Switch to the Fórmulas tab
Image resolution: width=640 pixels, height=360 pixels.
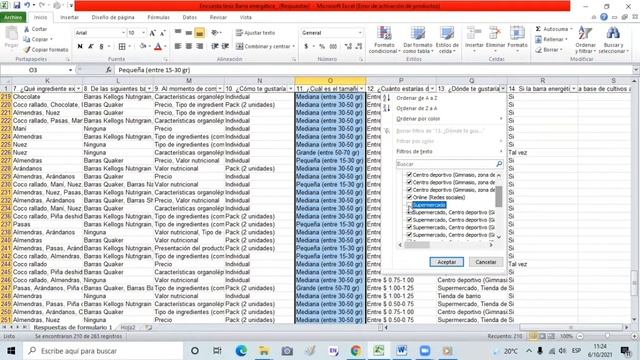pyautogui.click(x=158, y=18)
